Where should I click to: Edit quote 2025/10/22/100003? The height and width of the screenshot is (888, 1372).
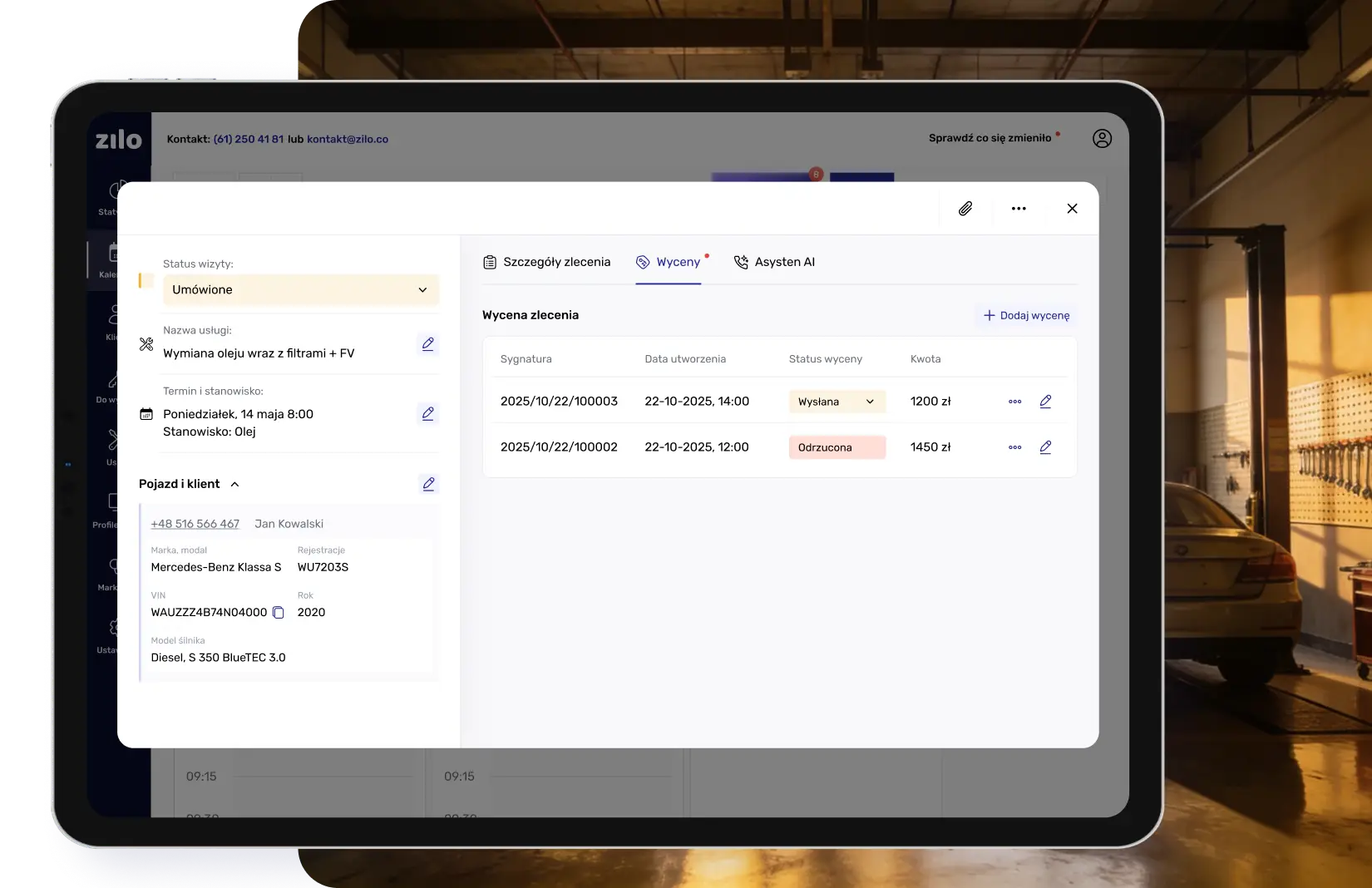point(1045,402)
